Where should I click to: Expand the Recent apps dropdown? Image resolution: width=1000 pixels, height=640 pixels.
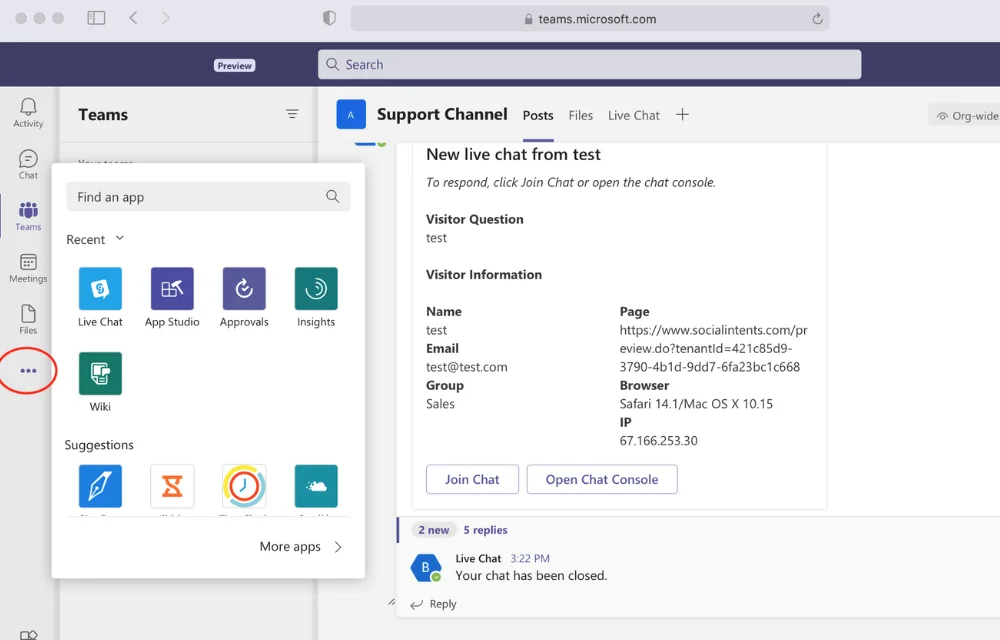pyautogui.click(x=120, y=238)
